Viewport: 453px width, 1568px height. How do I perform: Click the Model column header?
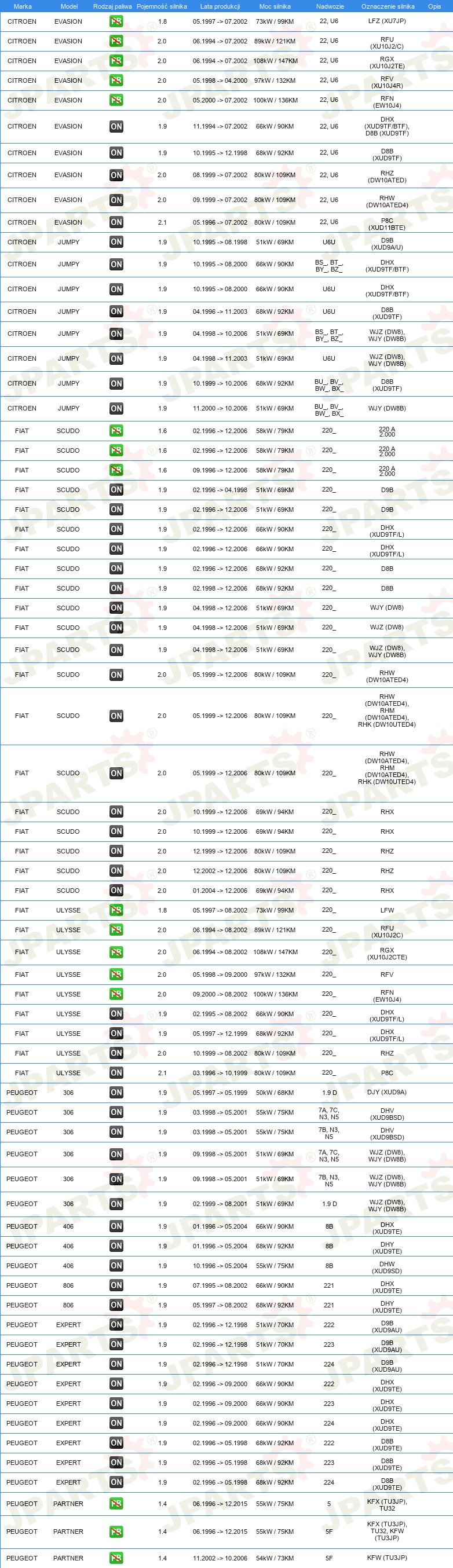click(69, 6)
